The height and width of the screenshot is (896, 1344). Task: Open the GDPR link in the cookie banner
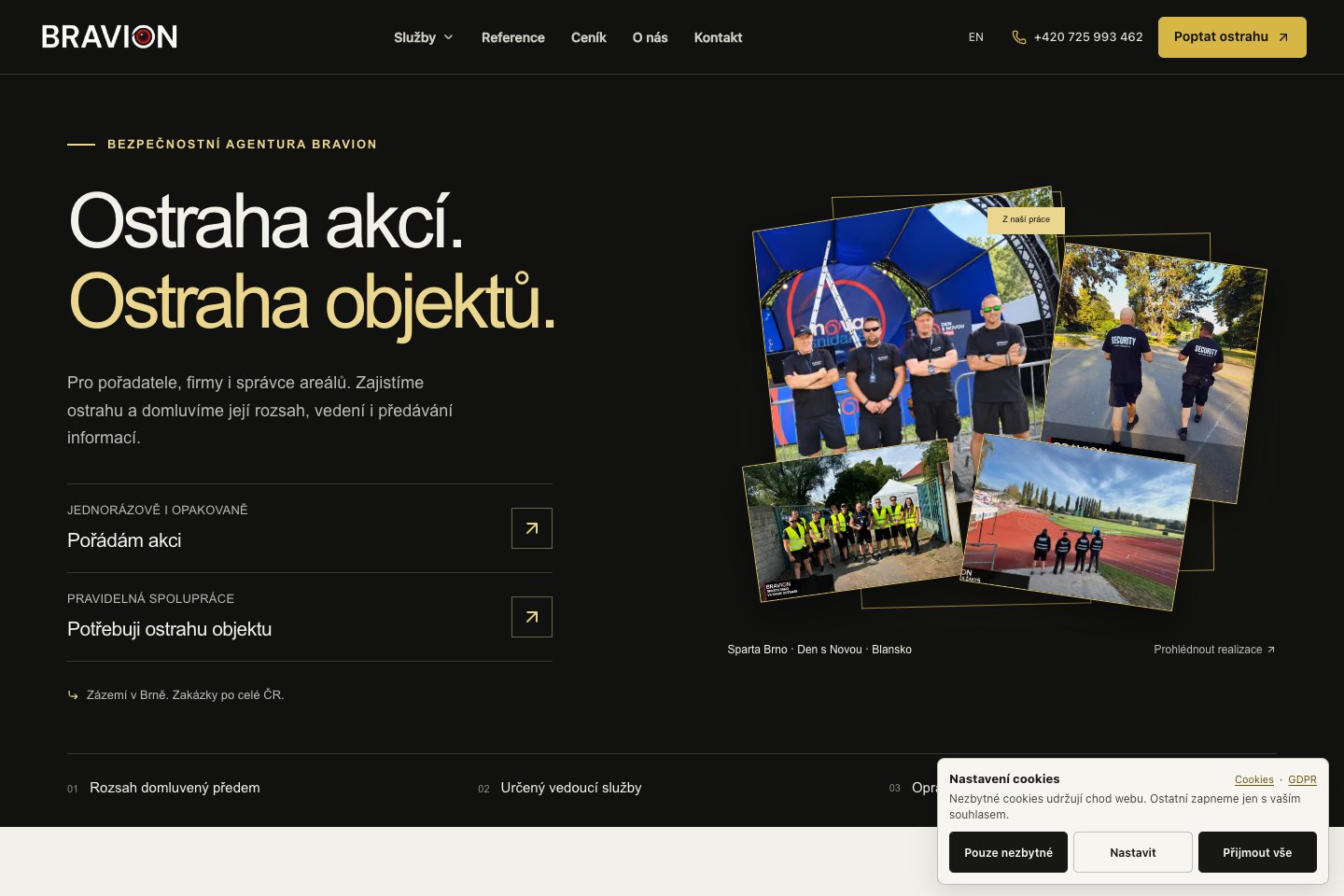[1302, 779]
